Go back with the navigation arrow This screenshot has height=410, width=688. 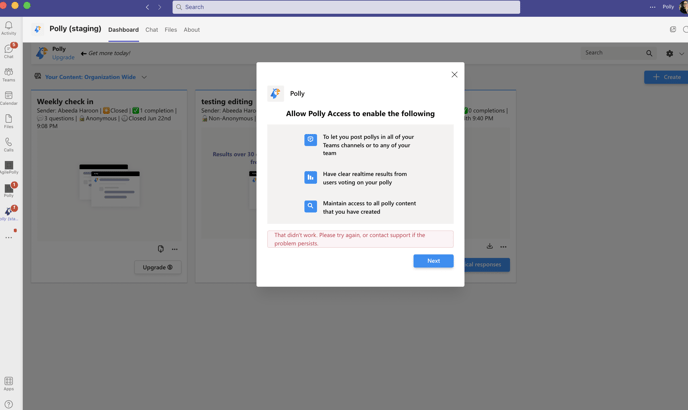pyautogui.click(x=147, y=7)
